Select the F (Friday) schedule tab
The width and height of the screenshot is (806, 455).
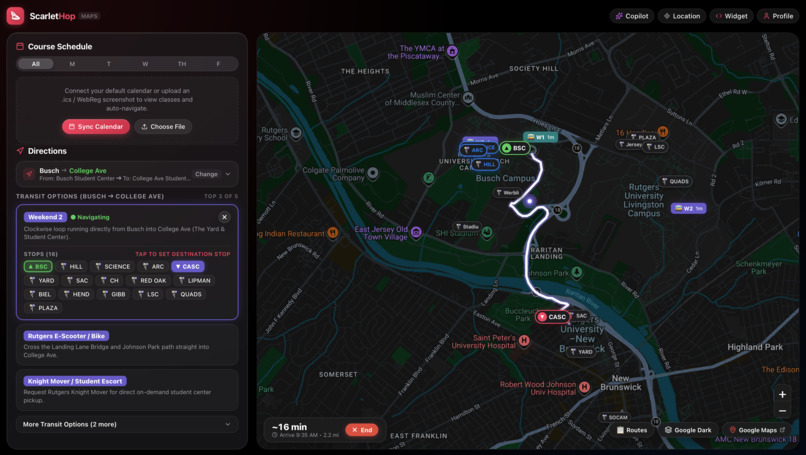click(x=218, y=64)
